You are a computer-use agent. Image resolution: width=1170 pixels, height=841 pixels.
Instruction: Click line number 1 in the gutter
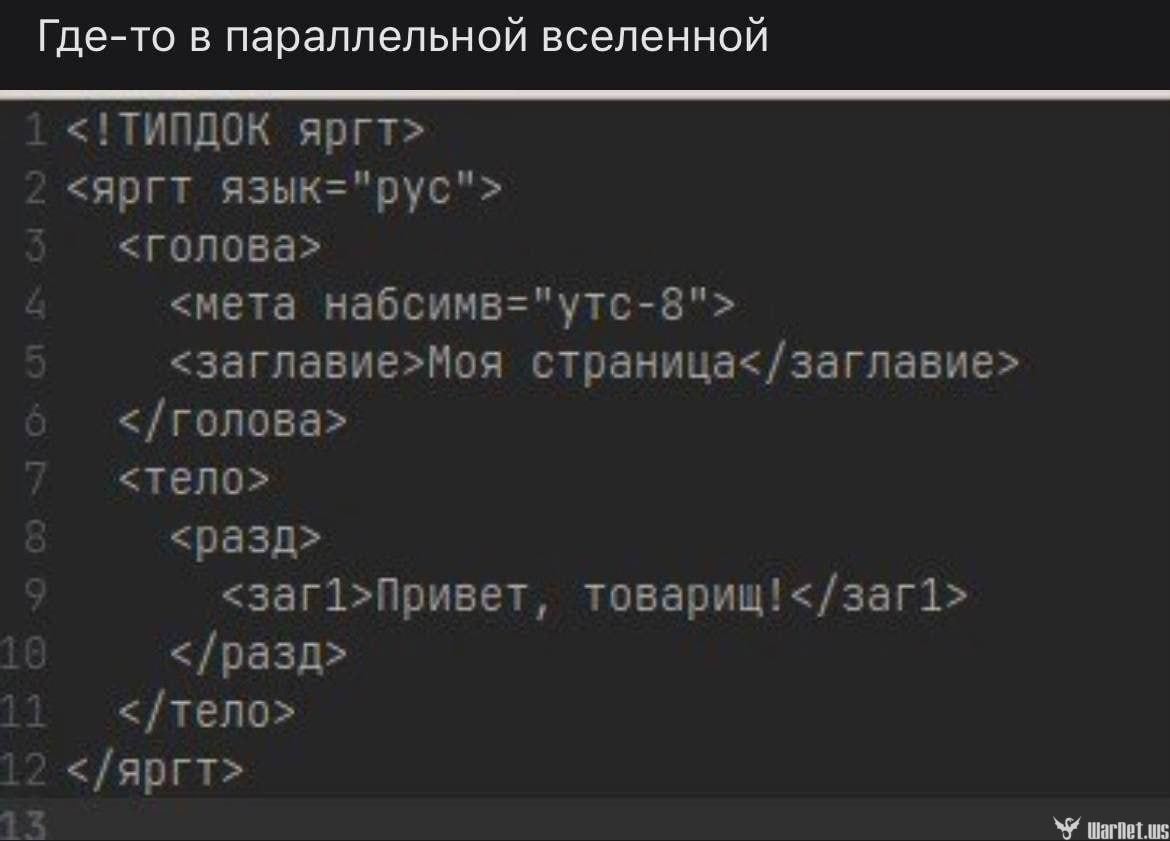coord(35,131)
